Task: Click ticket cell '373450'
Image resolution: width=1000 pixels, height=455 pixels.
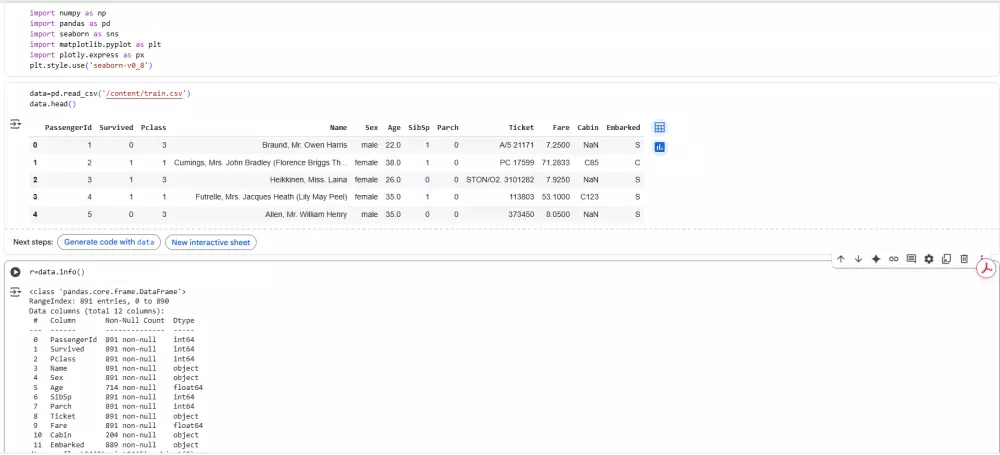Action: coord(521,214)
